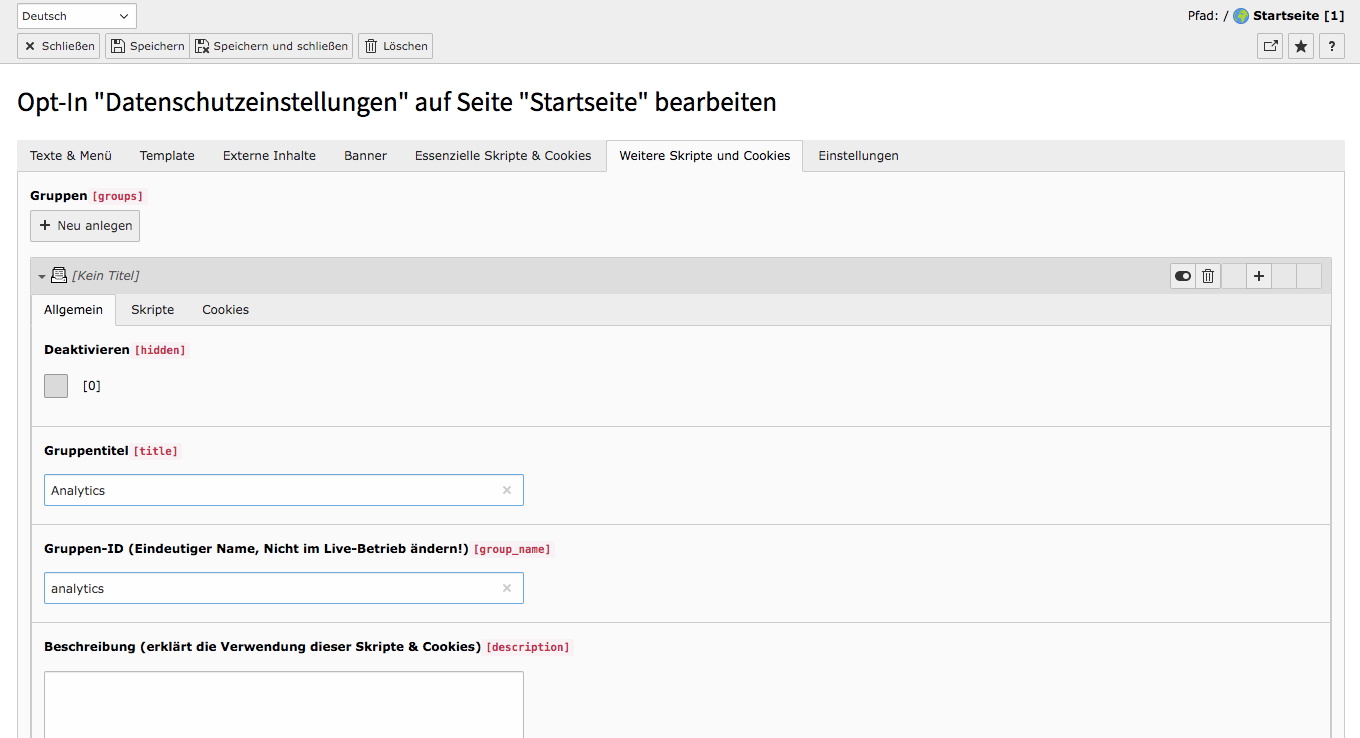The width and height of the screenshot is (1360, 738).
Task: Click the bookmark star icon
Action: coord(1301,46)
